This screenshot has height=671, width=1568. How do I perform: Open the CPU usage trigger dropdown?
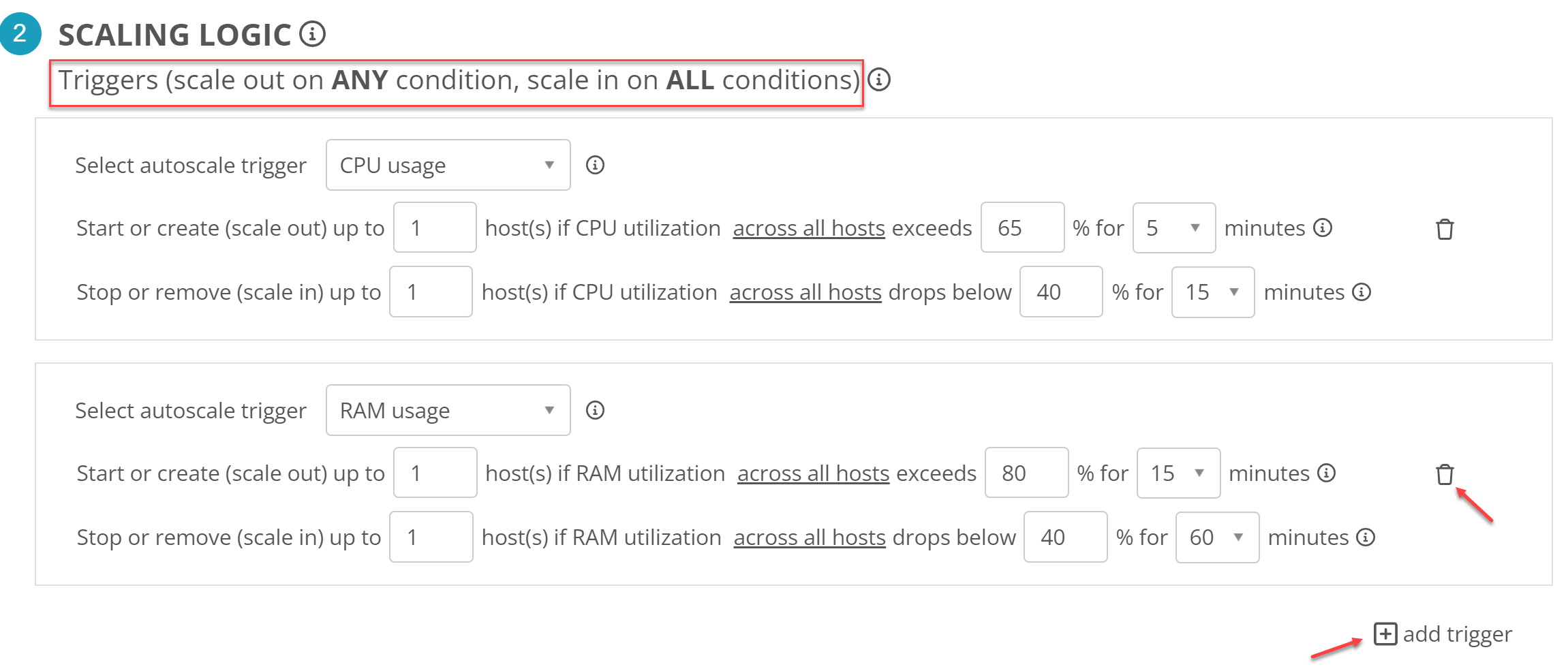point(448,165)
